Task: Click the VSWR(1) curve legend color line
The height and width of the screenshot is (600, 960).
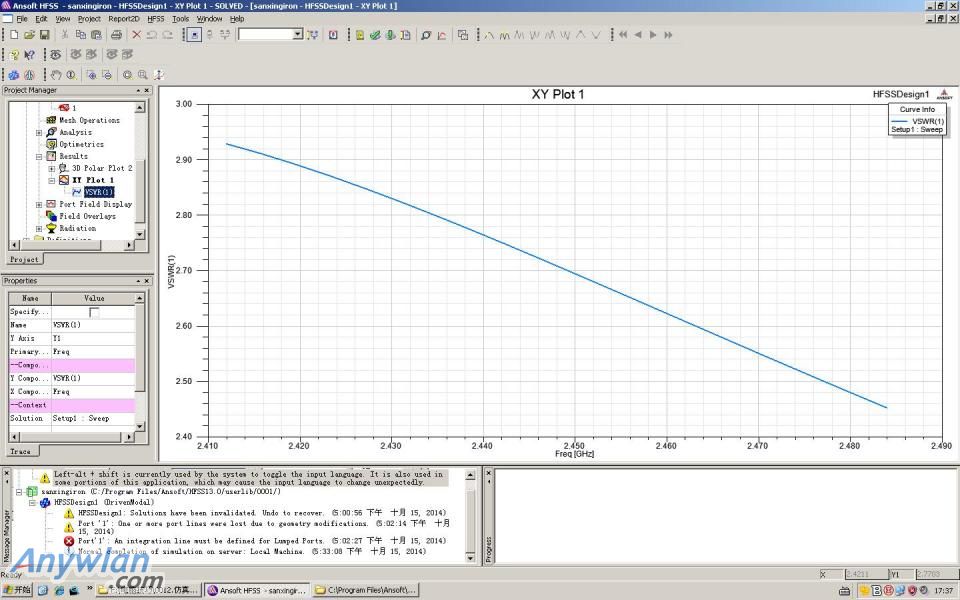Action: point(900,120)
